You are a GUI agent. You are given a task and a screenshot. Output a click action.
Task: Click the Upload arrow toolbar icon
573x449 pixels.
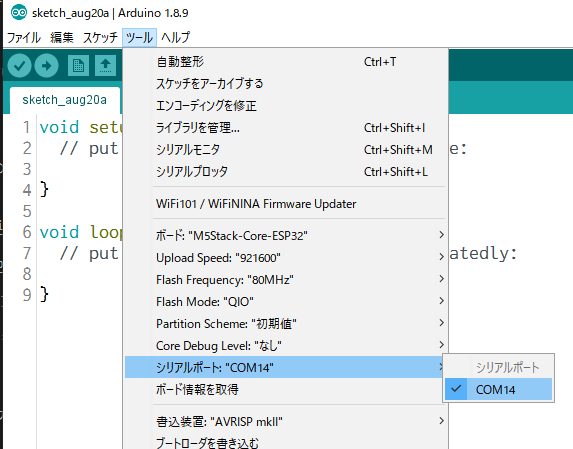coord(46,66)
